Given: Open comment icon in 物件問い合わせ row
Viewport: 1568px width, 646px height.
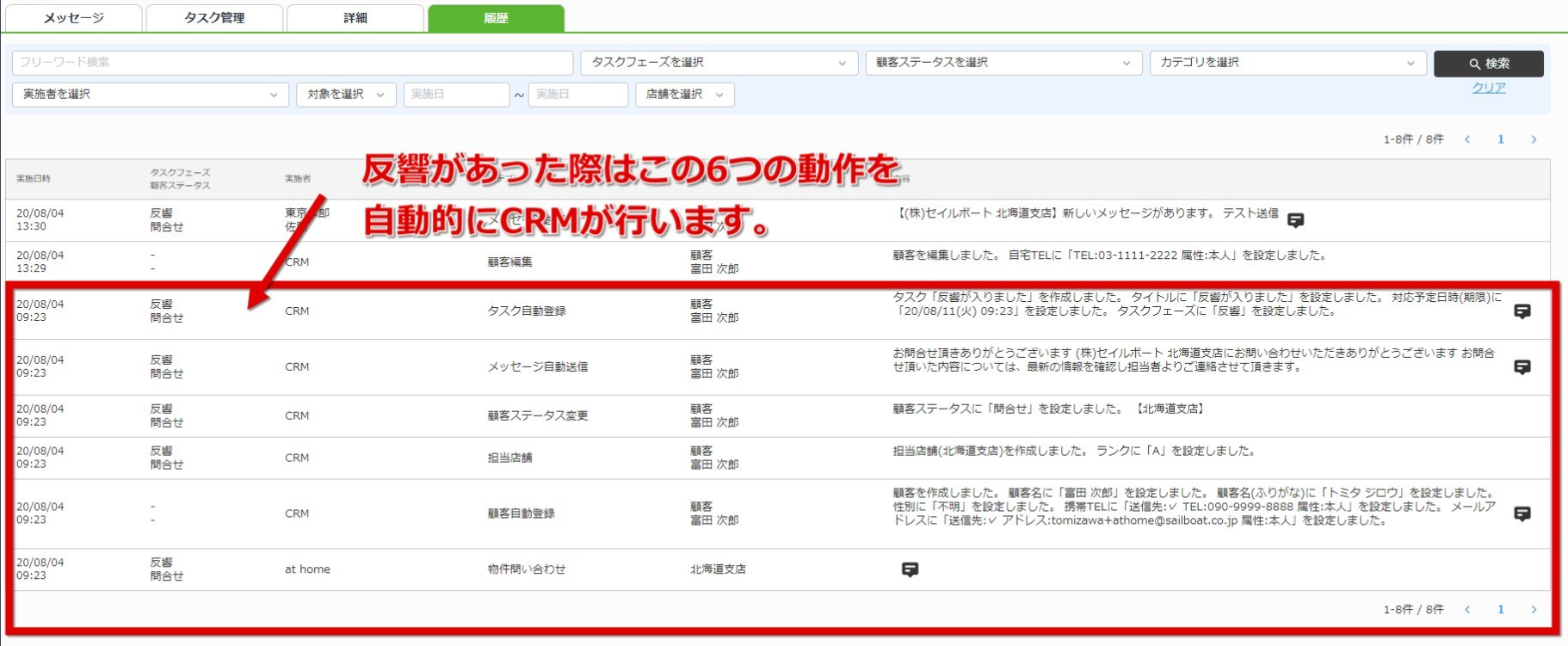Looking at the screenshot, I should (910, 569).
